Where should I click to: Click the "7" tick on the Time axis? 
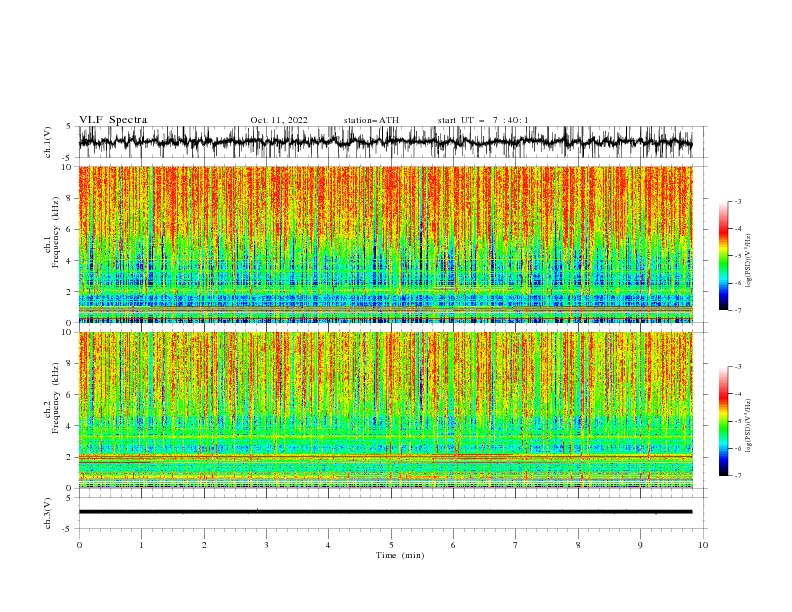[516, 545]
